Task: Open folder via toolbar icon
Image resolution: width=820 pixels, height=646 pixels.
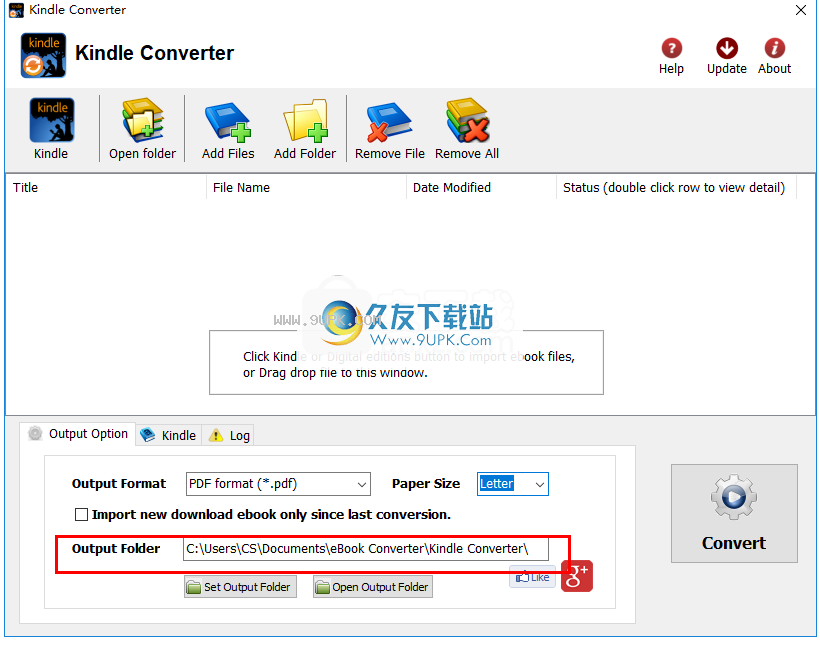Action: click(x=143, y=120)
